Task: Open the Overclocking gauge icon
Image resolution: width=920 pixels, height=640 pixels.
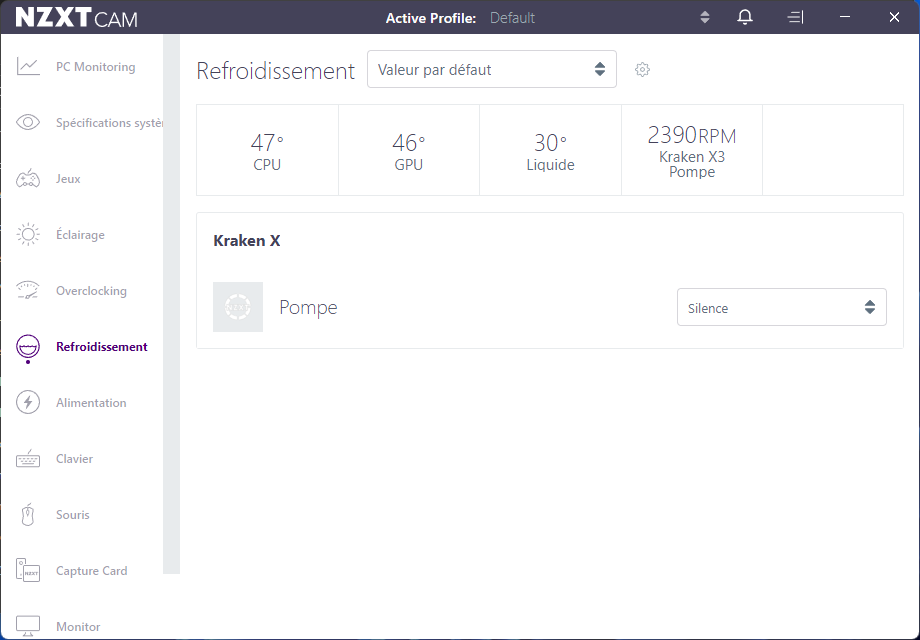Action: (x=28, y=291)
